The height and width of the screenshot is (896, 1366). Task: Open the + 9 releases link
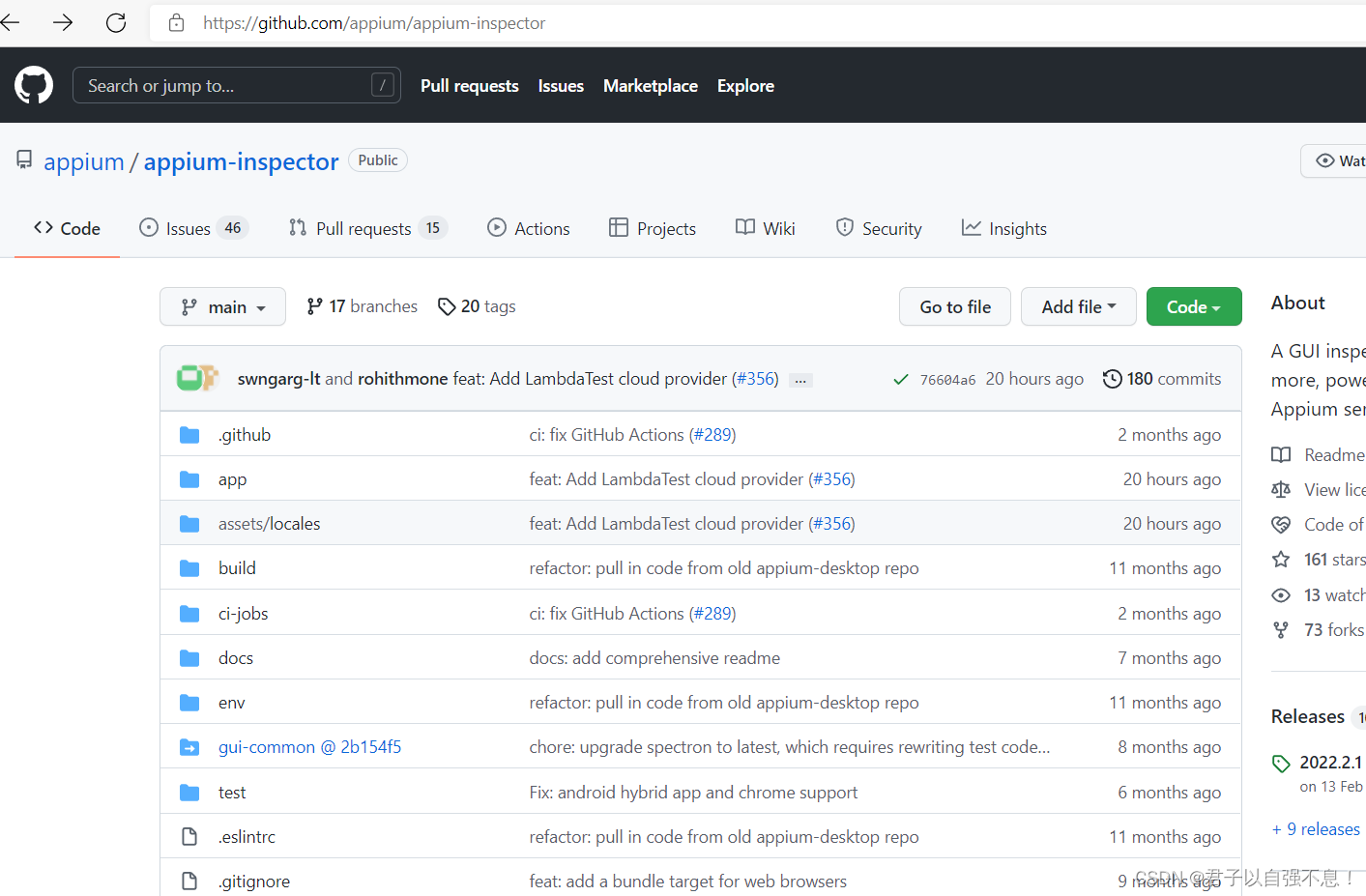(1316, 829)
